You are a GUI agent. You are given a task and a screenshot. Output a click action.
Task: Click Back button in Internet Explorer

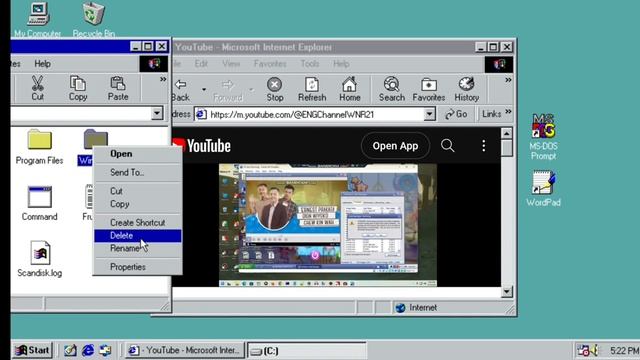[180, 90]
